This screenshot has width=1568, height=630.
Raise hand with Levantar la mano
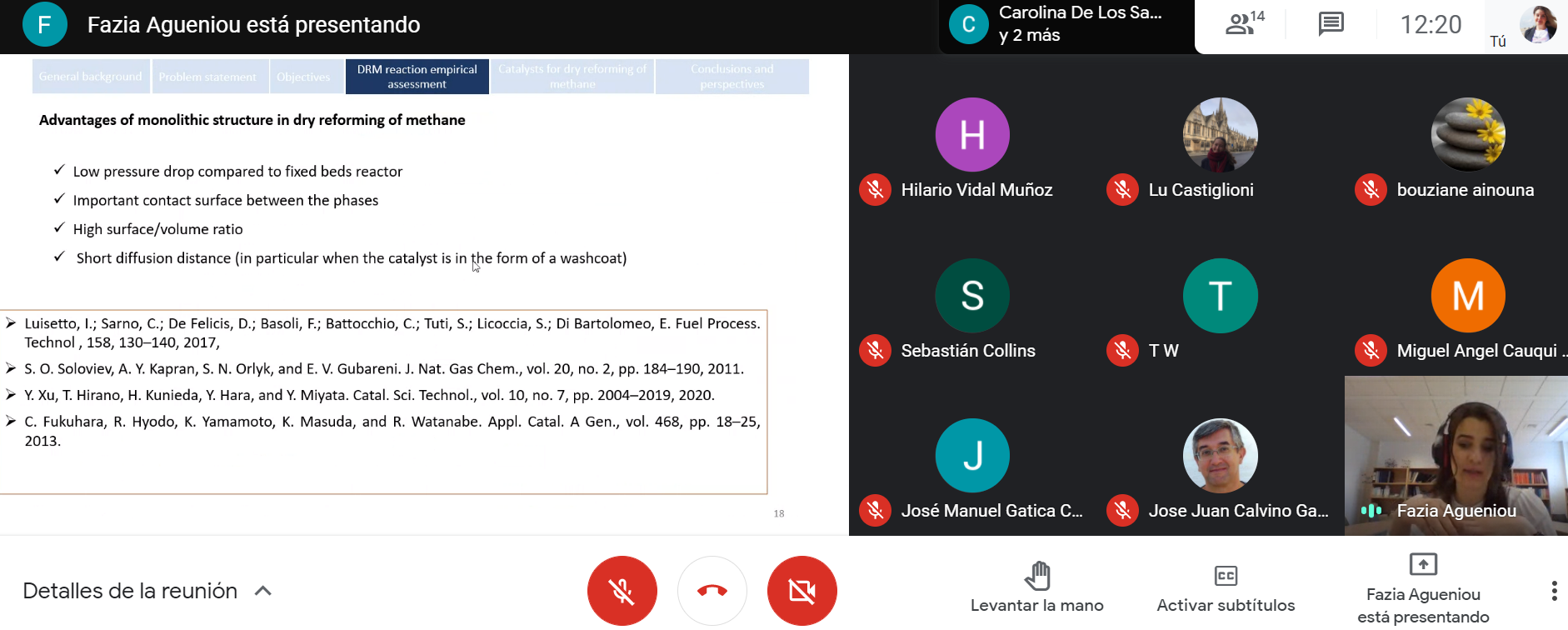(1037, 588)
